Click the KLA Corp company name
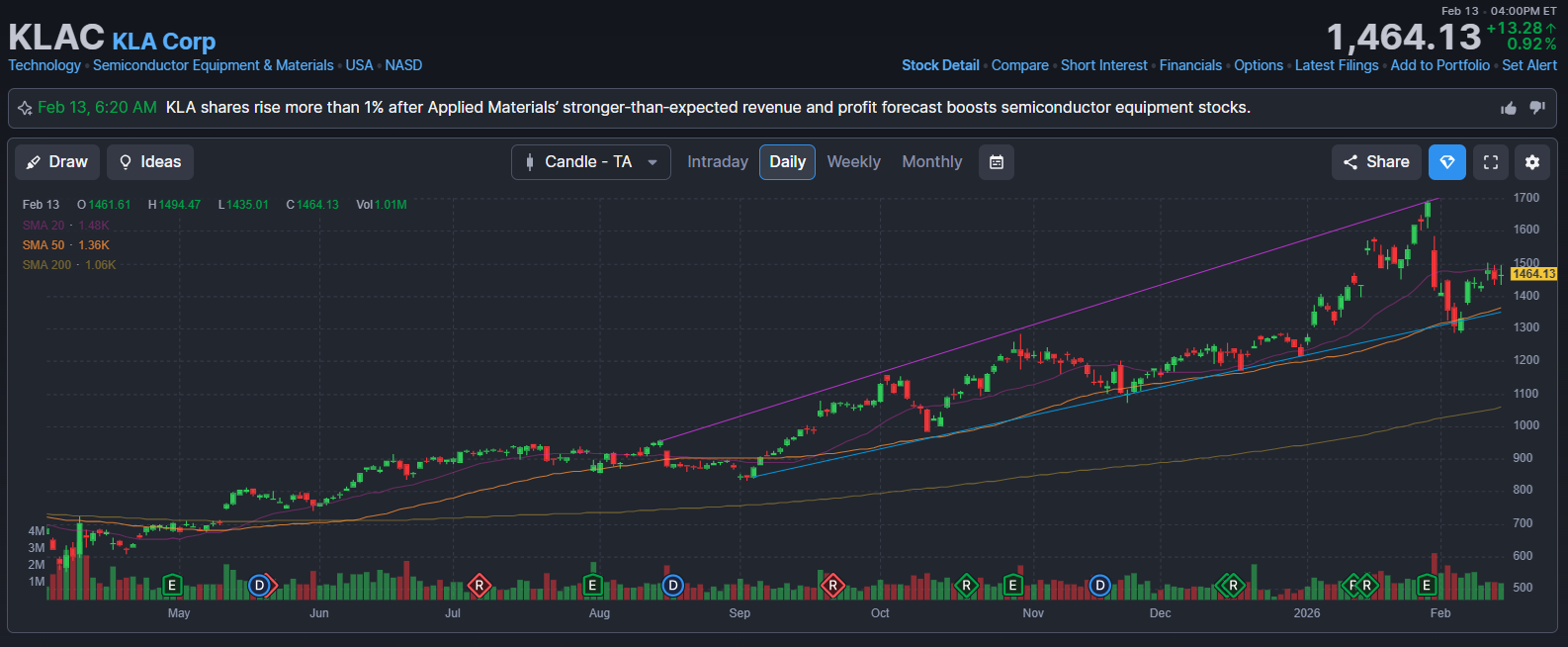Image resolution: width=1568 pixels, height=647 pixels. [164, 42]
